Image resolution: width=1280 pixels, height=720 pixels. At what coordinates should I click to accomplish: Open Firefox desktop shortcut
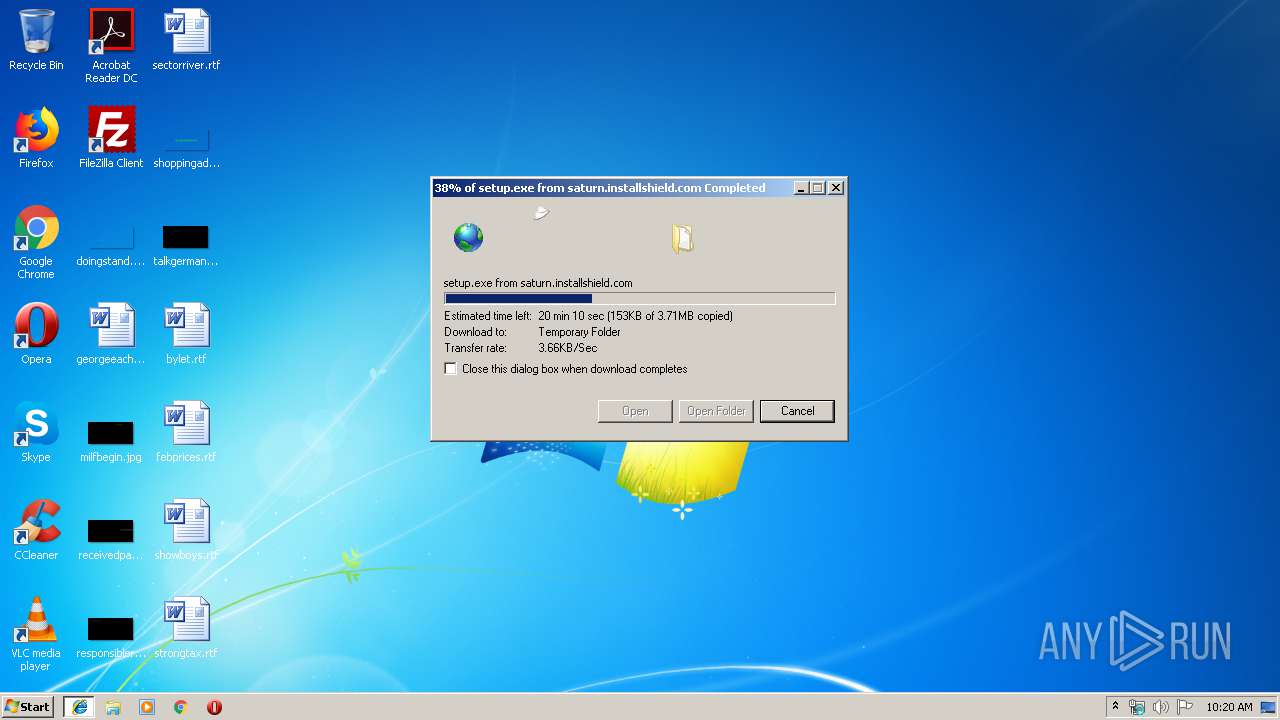point(36,138)
